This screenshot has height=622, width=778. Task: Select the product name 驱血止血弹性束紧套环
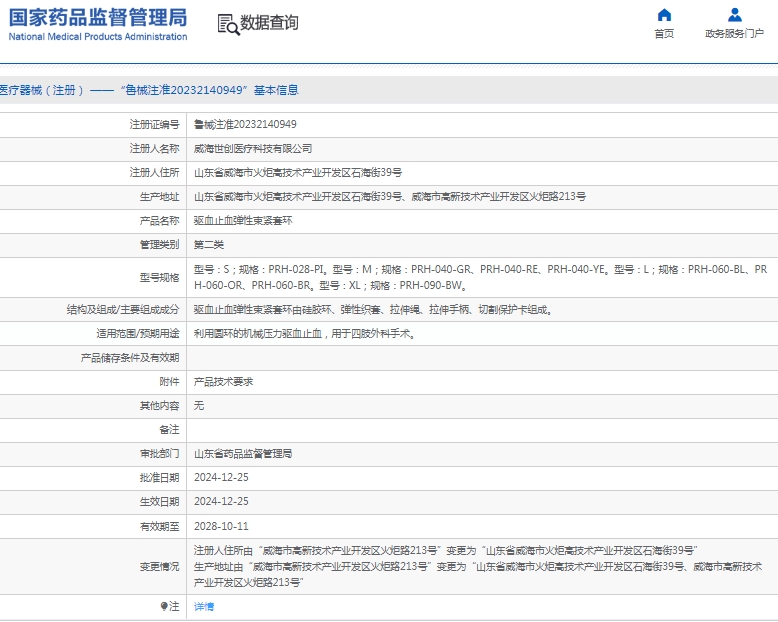(x=243, y=221)
